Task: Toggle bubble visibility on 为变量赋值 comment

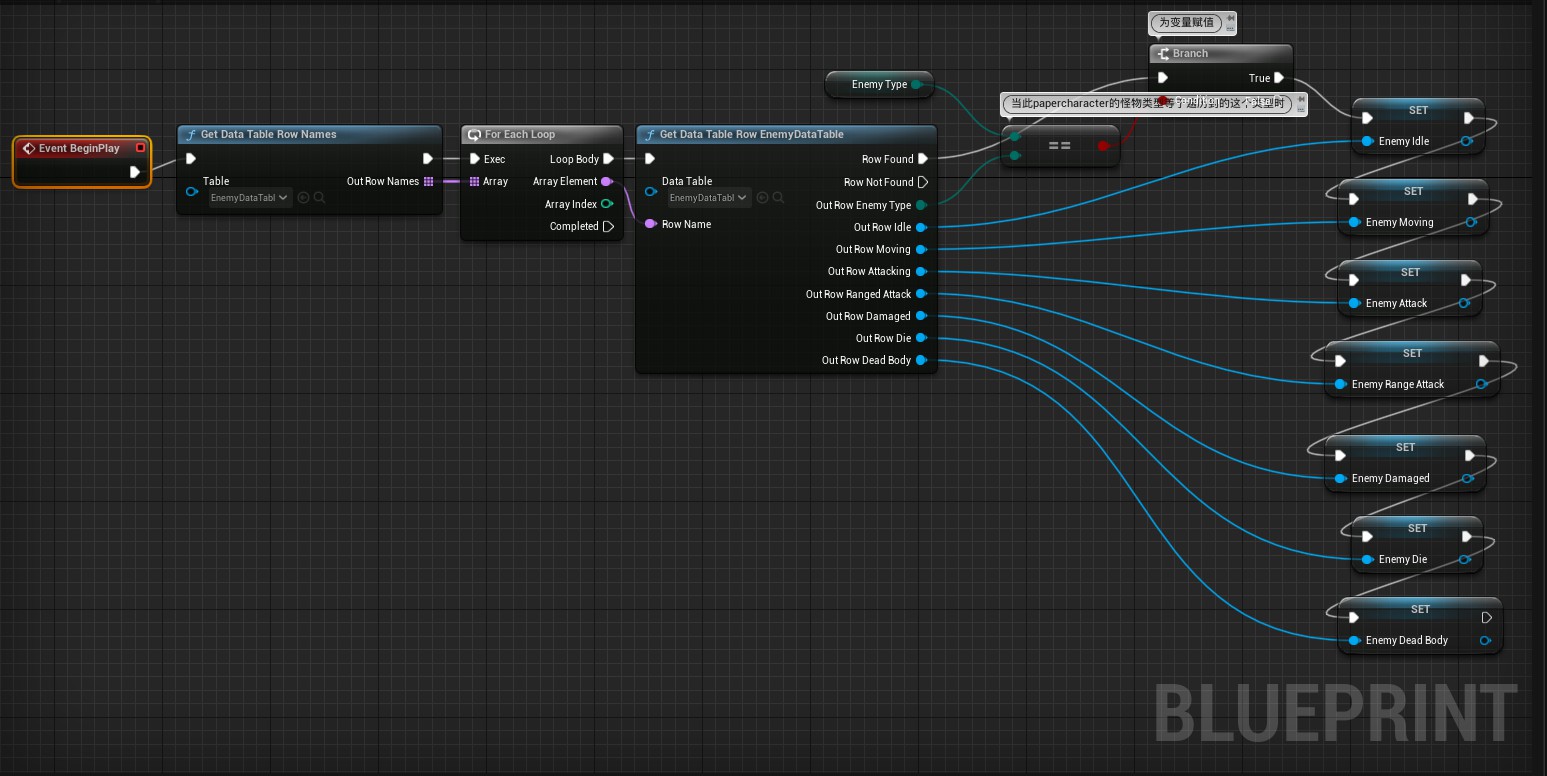Action: (x=1230, y=27)
